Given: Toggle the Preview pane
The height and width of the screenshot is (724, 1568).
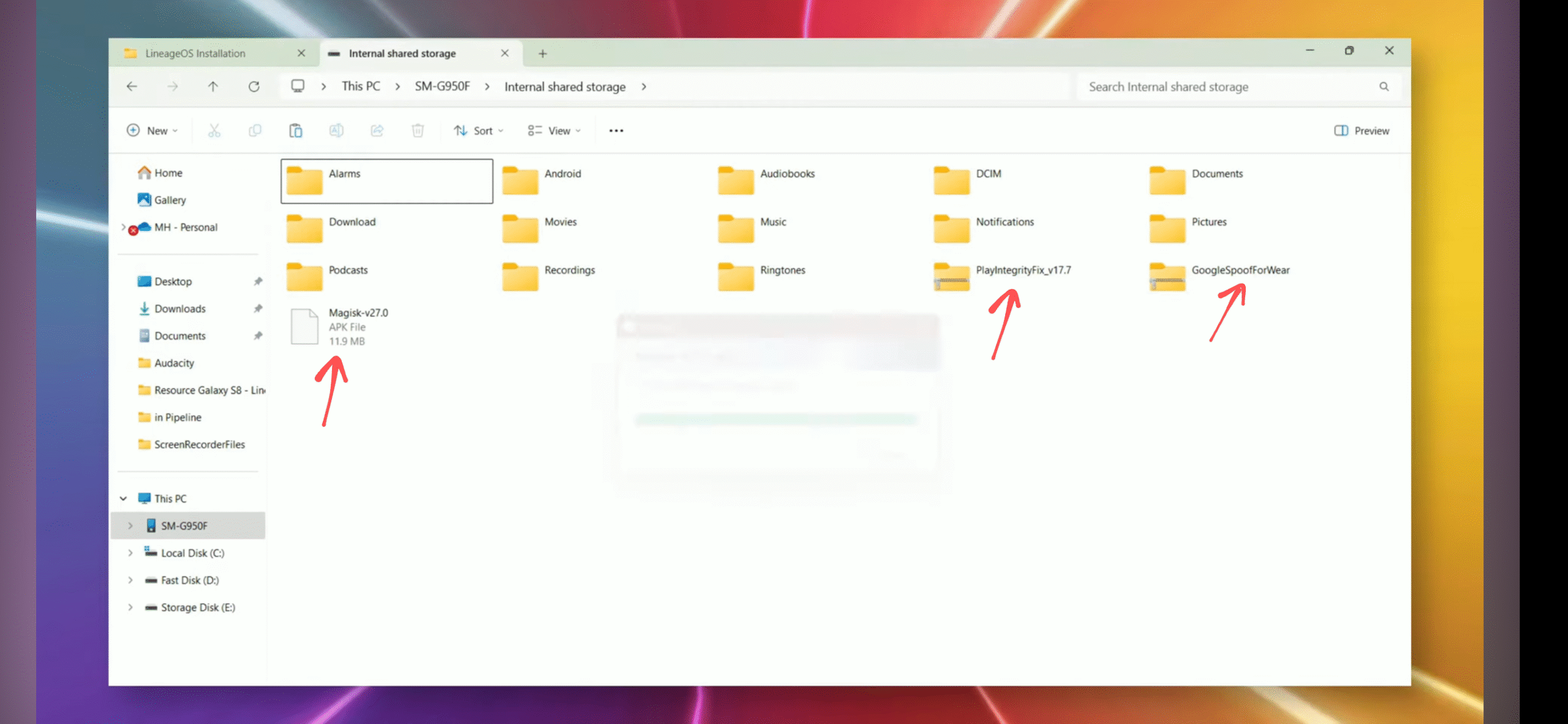Looking at the screenshot, I should pyautogui.click(x=1362, y=130).
